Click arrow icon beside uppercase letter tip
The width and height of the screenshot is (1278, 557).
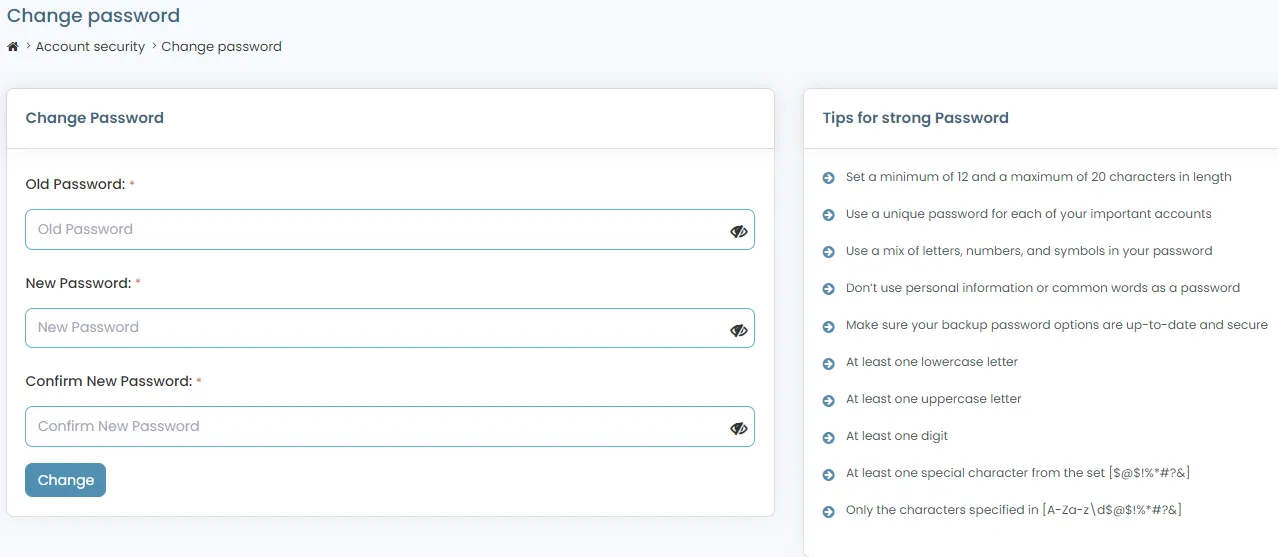[828, 400]
